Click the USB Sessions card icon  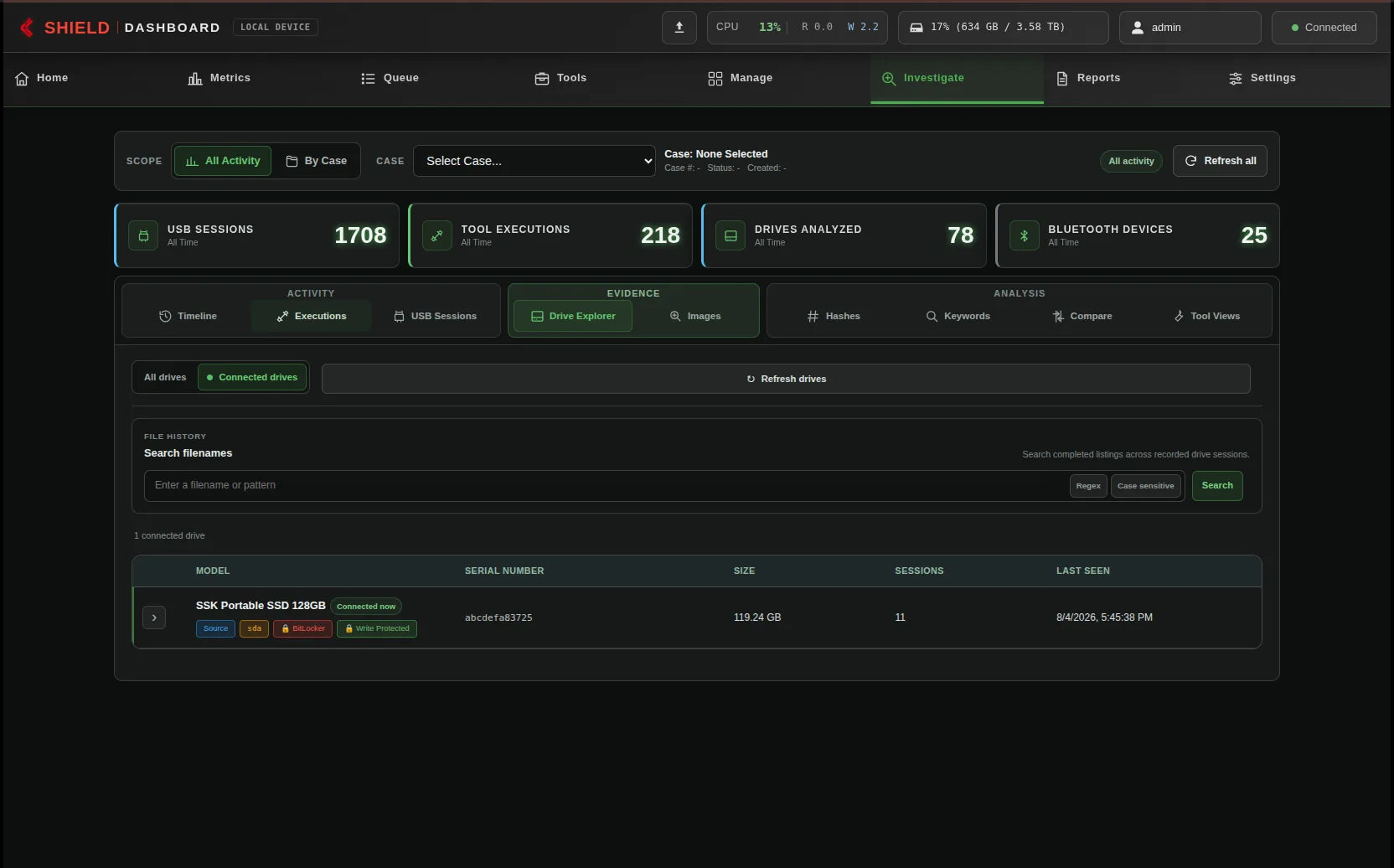point(143,235)
